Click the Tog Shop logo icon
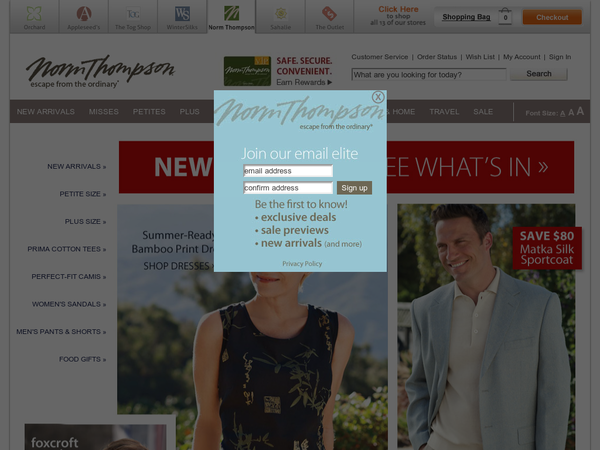 (133, 14)
